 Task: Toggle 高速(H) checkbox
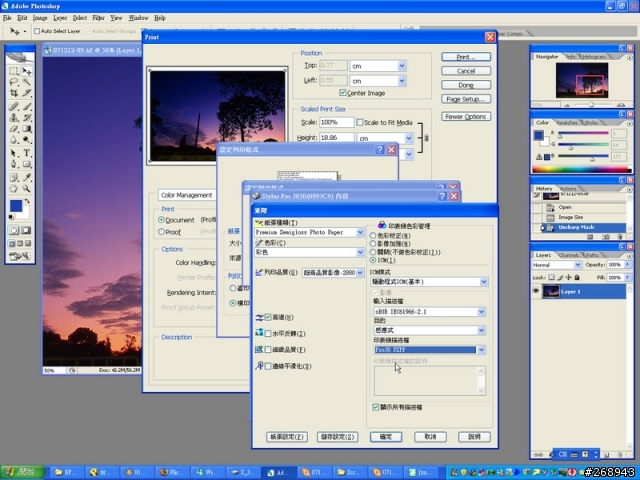click(268, 317)
